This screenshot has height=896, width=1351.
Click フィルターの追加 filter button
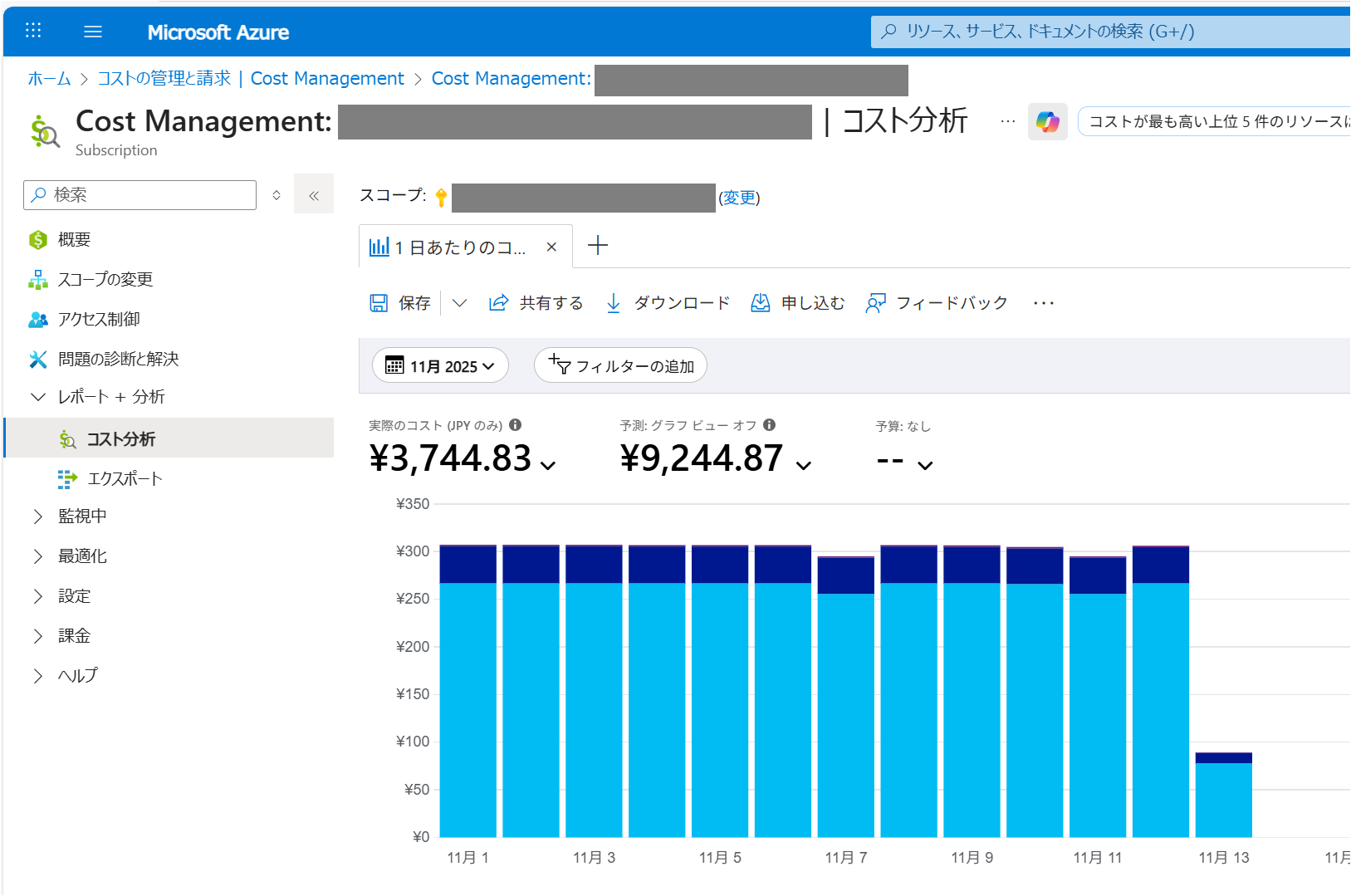pos(620,366)
